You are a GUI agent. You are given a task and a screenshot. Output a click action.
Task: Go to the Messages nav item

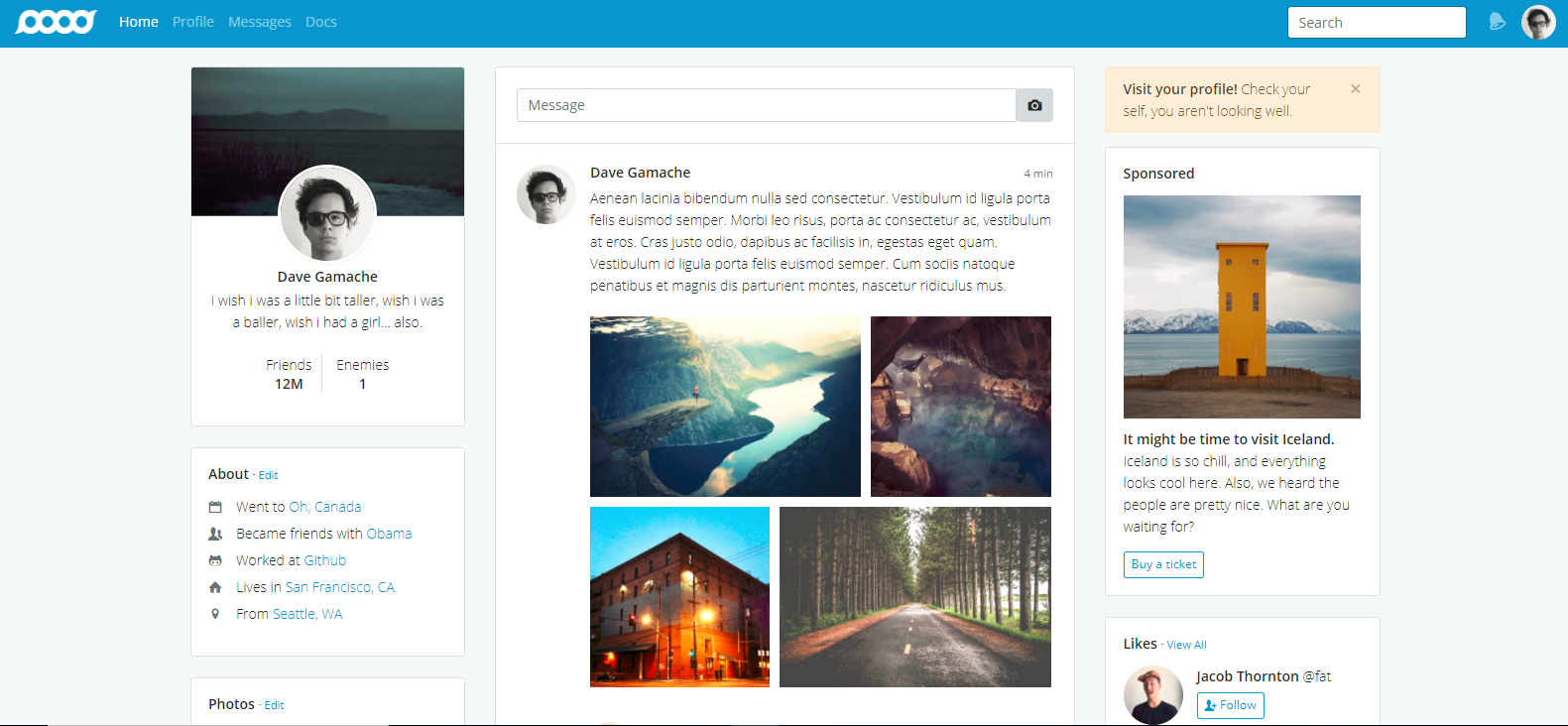pos(259,22)
